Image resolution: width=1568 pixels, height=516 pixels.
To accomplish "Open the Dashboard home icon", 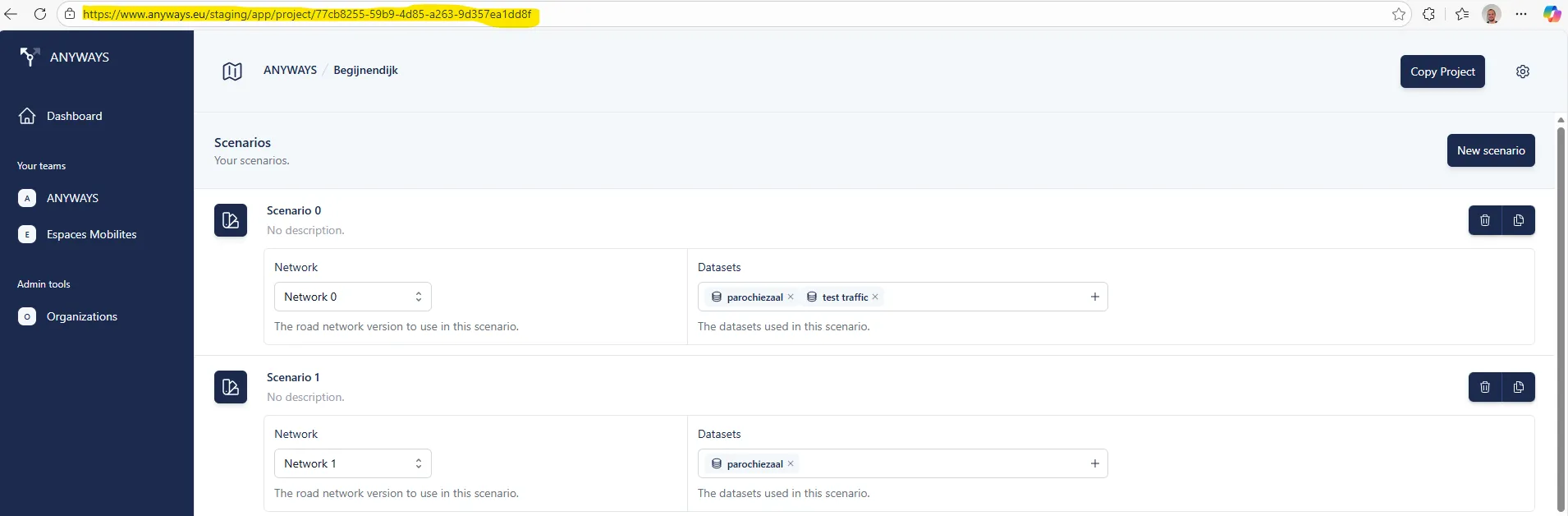I will [27, 116].
